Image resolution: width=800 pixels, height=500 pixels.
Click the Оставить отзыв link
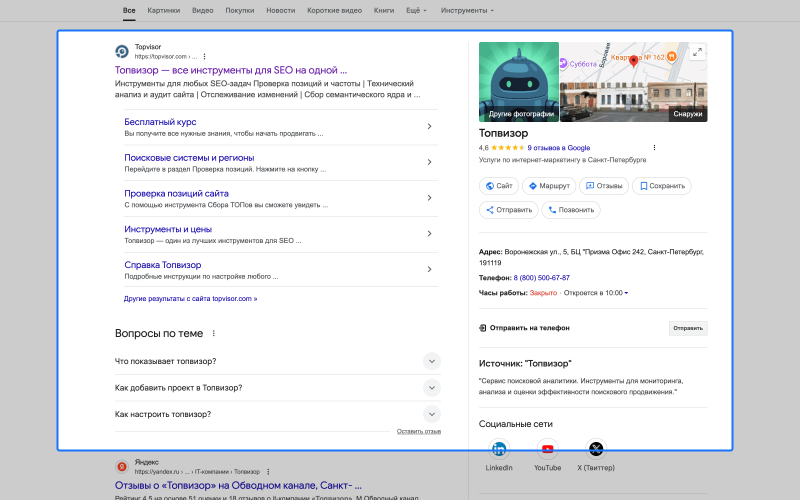point(419,431)
